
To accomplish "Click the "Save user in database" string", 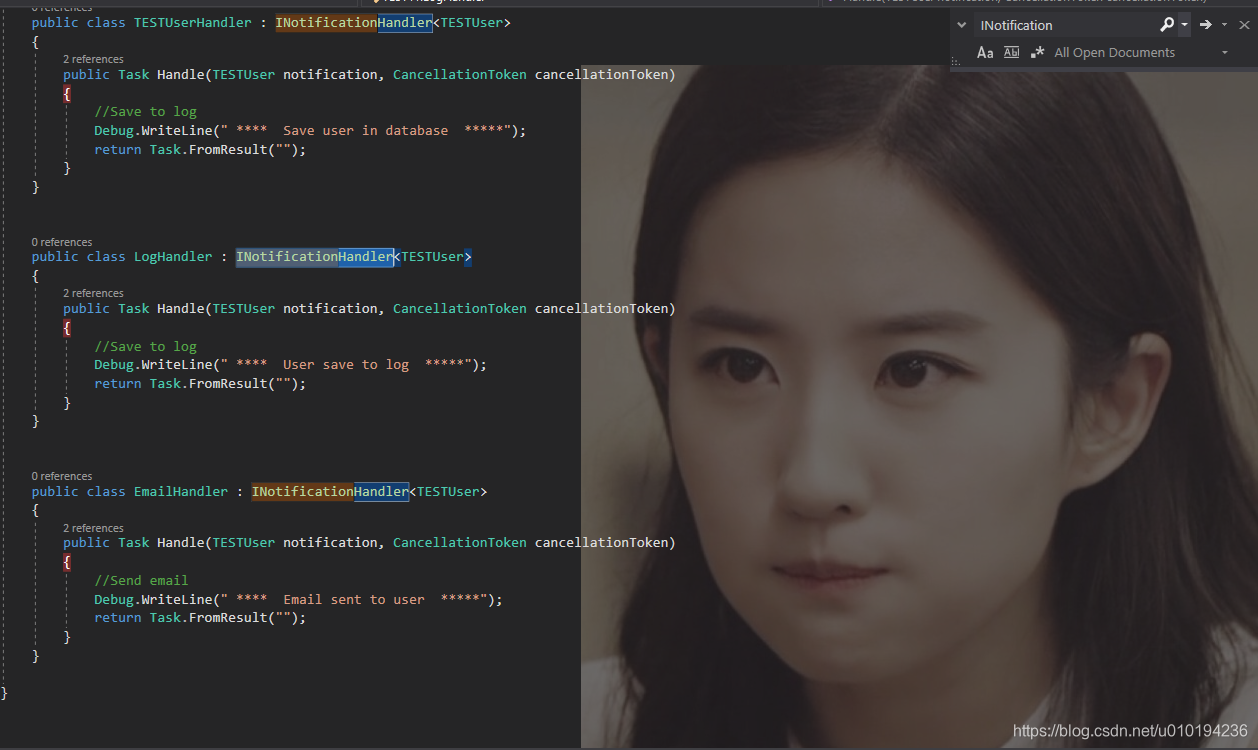I will (x=365, y=130).
